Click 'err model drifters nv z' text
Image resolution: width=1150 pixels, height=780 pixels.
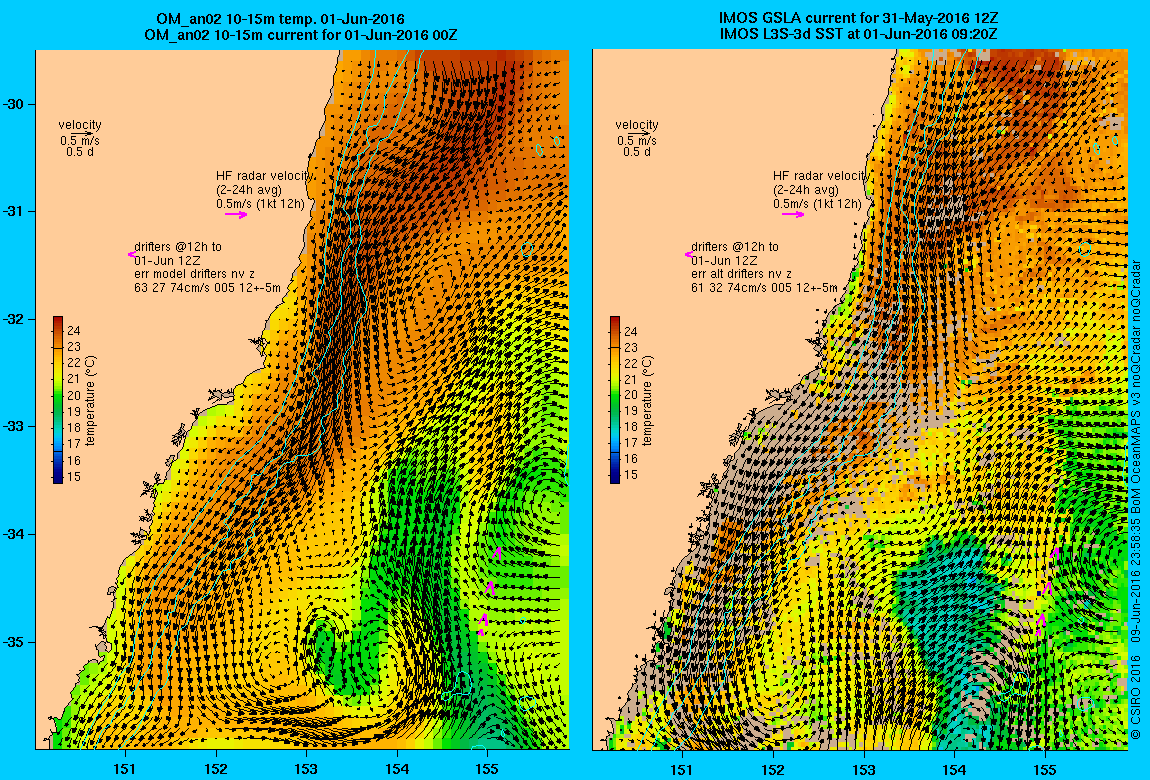click(194, 274)
